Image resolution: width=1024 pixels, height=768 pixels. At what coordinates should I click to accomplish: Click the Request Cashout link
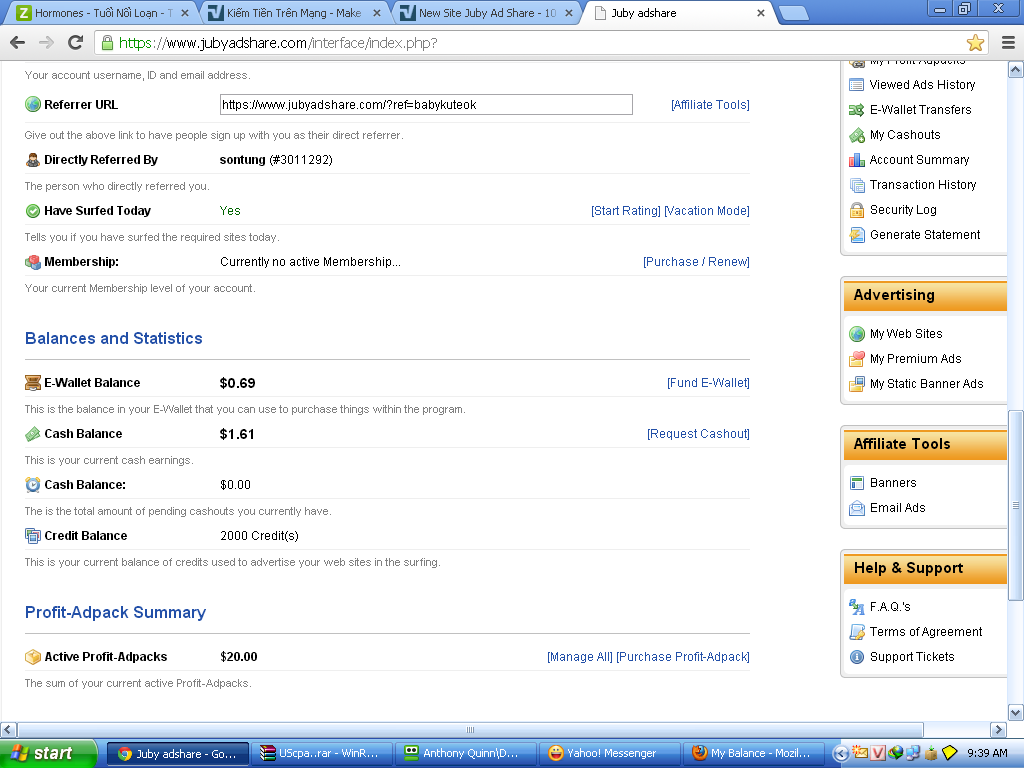pyautogui.click(x=698, y=434)
